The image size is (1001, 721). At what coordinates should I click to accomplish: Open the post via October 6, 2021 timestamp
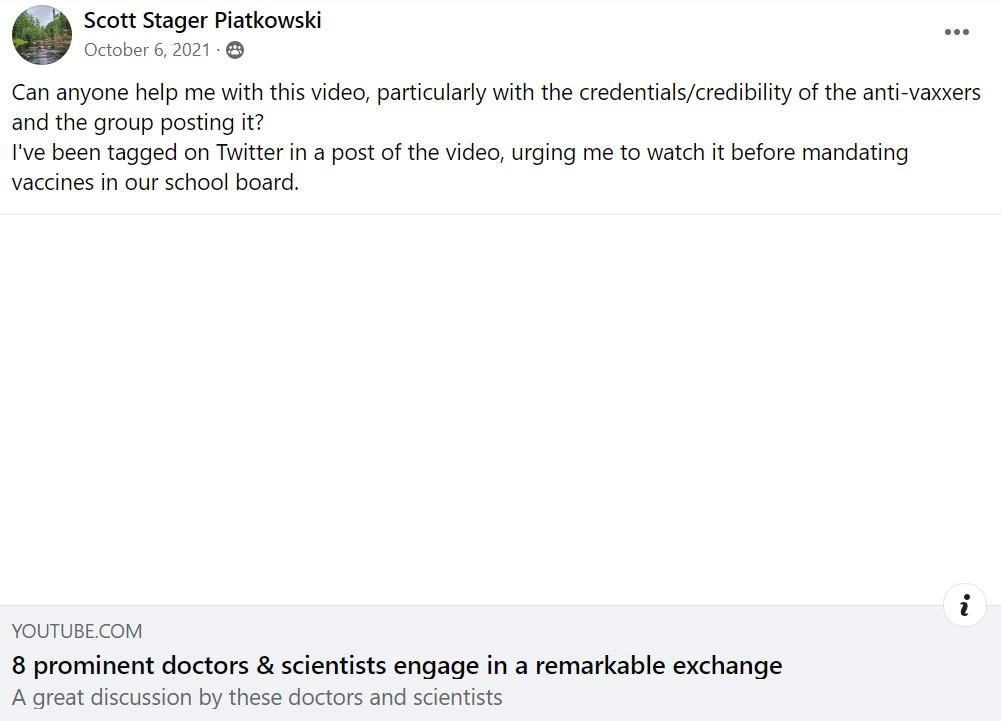(x=147, y=50)
